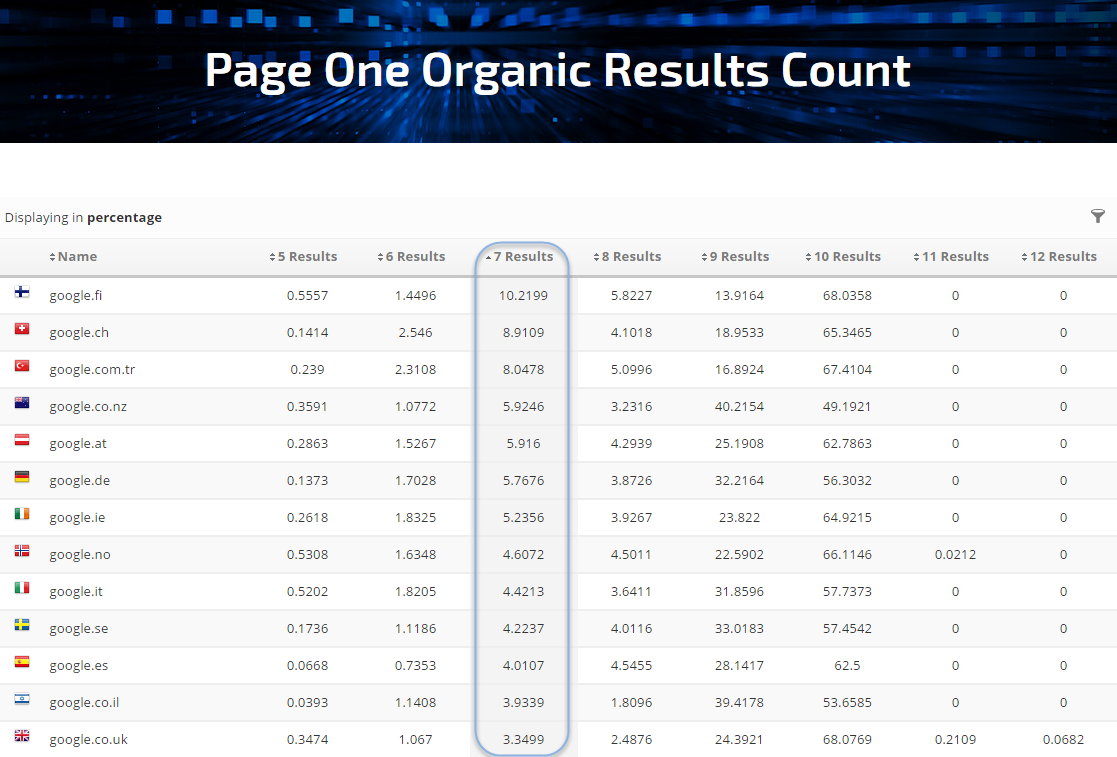Select the google.es row name
1117x757 pixels.
point(78,666)
